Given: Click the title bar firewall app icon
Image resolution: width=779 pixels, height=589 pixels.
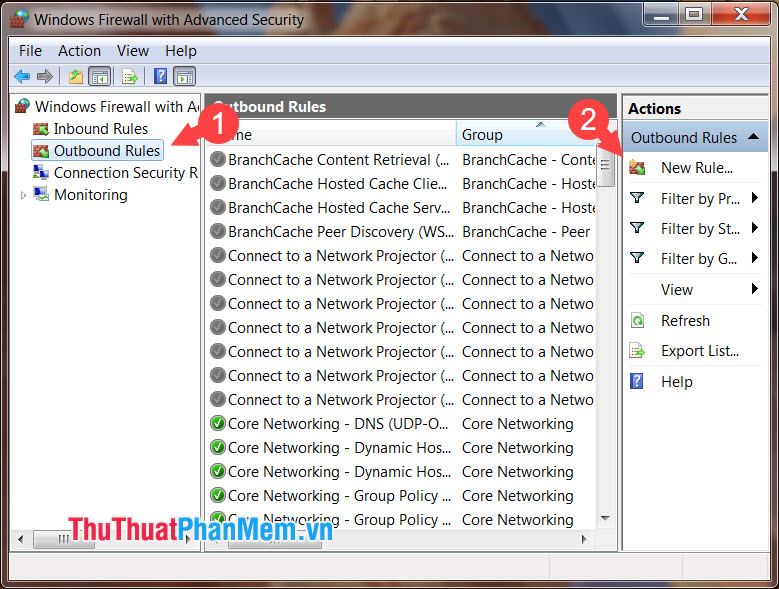Looking at the screenshot, I should 19,19.
